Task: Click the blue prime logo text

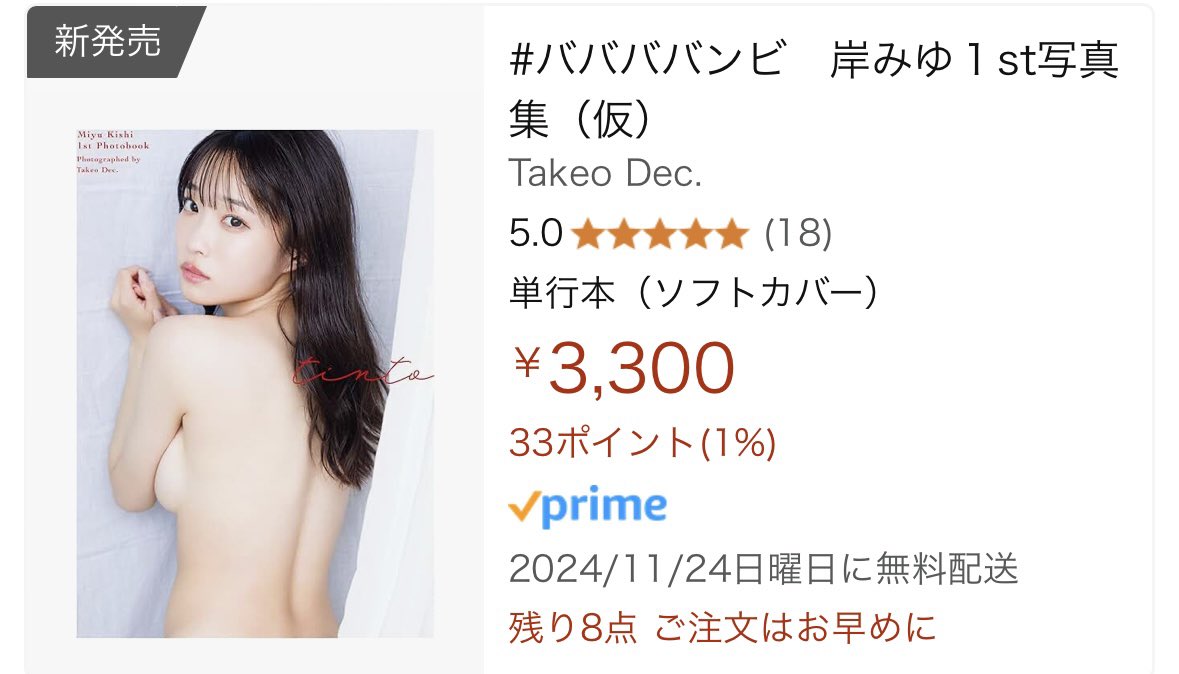Action: 604,505
